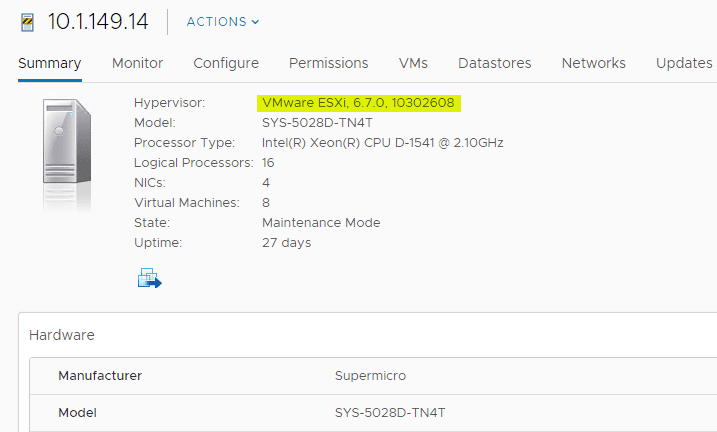This screenshot has height=432, width=717.
Task: Click the Model value SYS-5028D-TN4T in summary
Action: click(x=317, y=123)
